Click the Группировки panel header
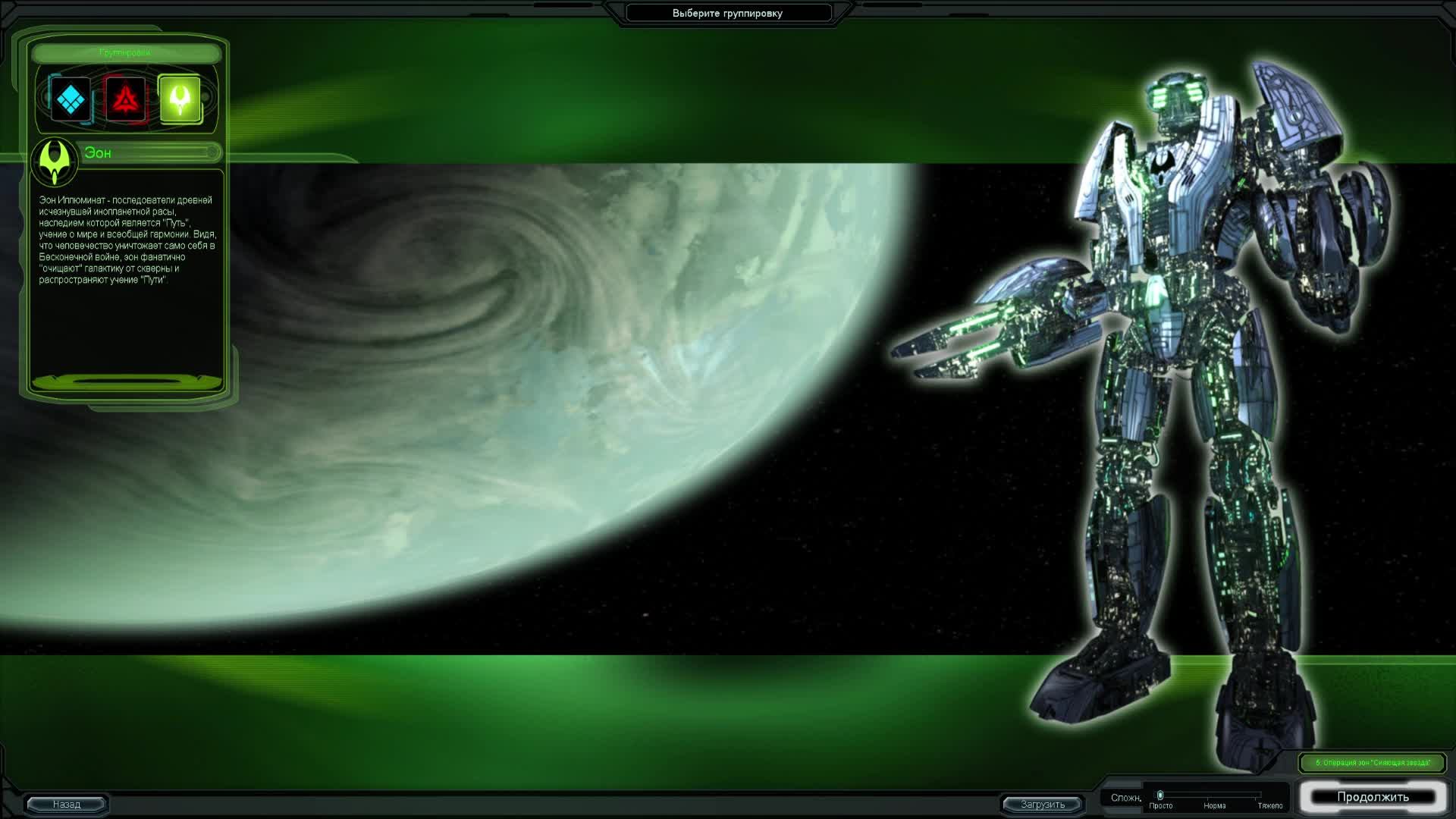 pyautogui.click(x=126, y=53)
